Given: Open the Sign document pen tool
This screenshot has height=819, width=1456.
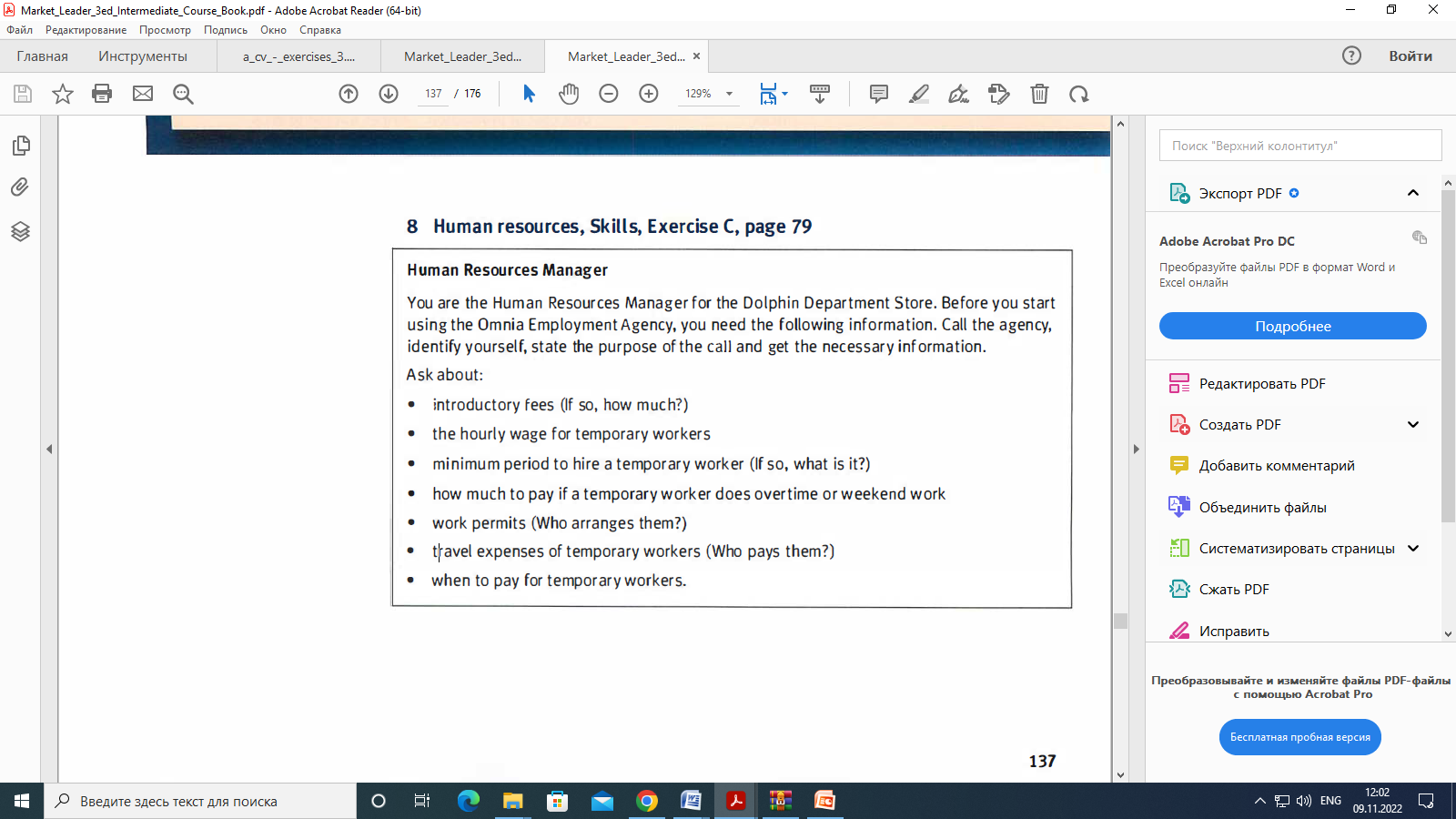Looking at the screenshot, I should [959, 94].
